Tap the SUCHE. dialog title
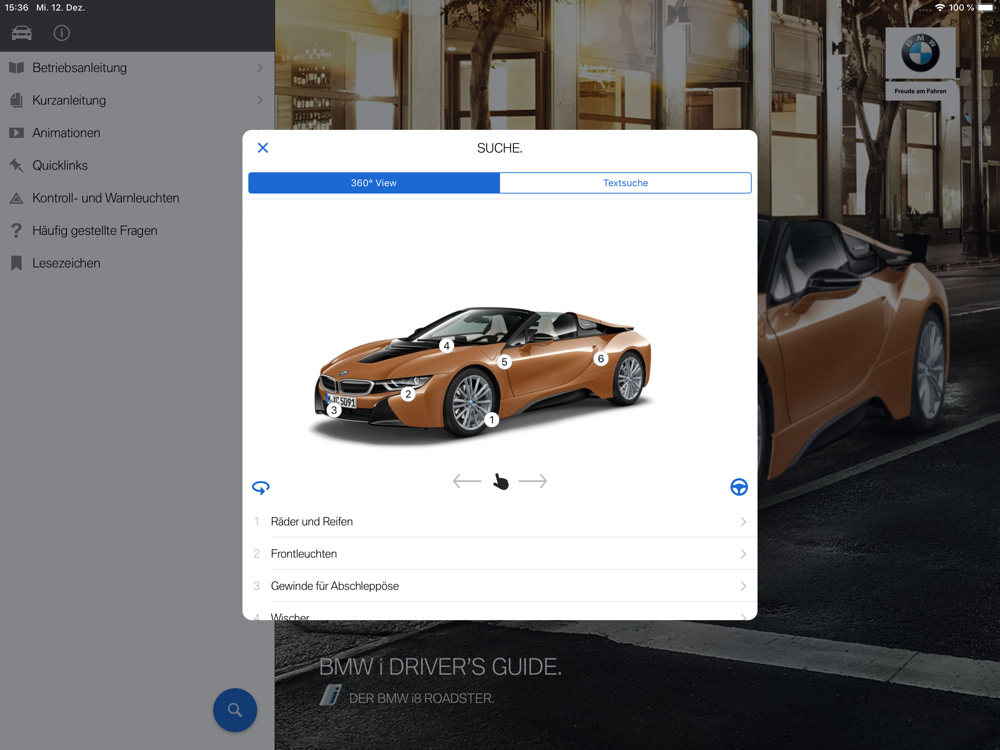Viewport: 1000px width, 750px height. pyautogui.click(x=500, y=148)
